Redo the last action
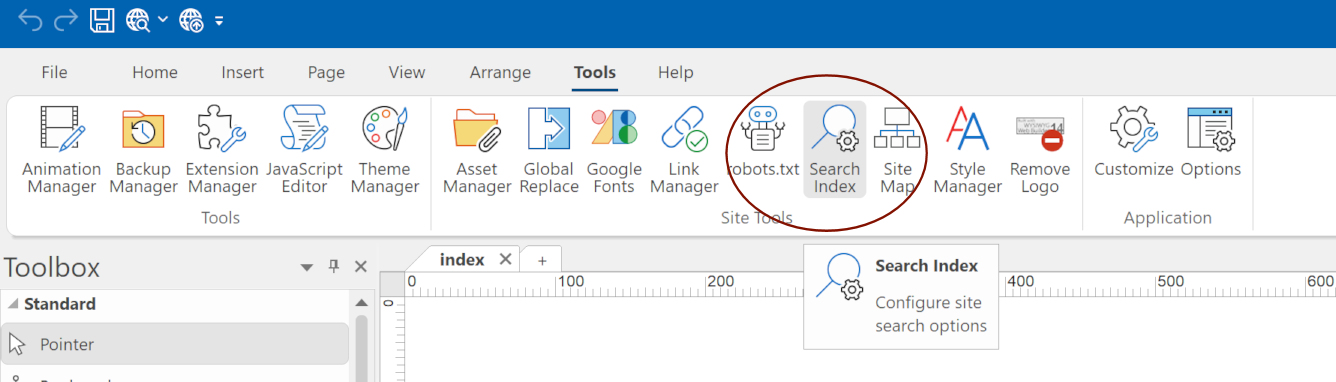Viewport: 1336px width, 382px height. coord(66,20)
